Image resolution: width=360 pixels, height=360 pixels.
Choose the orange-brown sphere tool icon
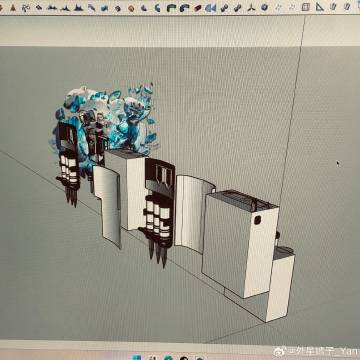tap(131, 8)
